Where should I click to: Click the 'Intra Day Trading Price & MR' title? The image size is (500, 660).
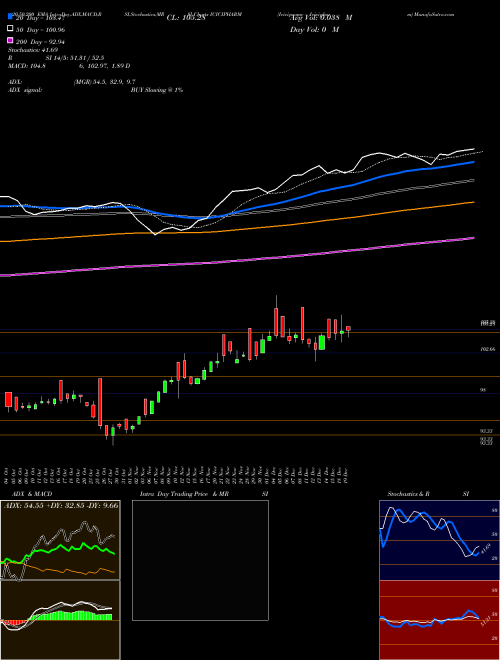[x=184, y=494]
